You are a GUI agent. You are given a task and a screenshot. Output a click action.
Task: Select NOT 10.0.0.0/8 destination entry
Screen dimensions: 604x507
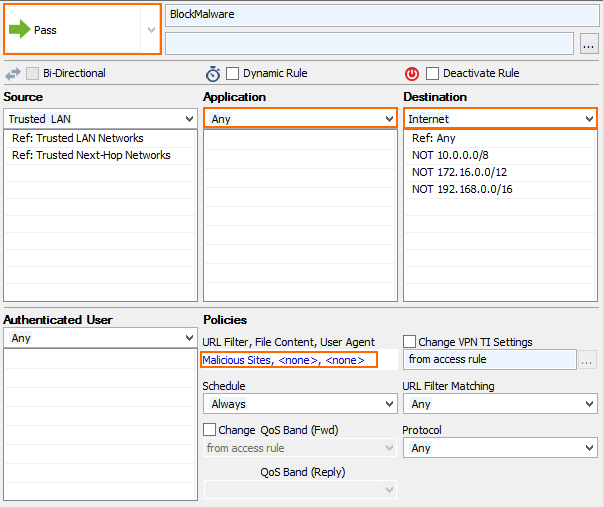click(x=500, y=155)
